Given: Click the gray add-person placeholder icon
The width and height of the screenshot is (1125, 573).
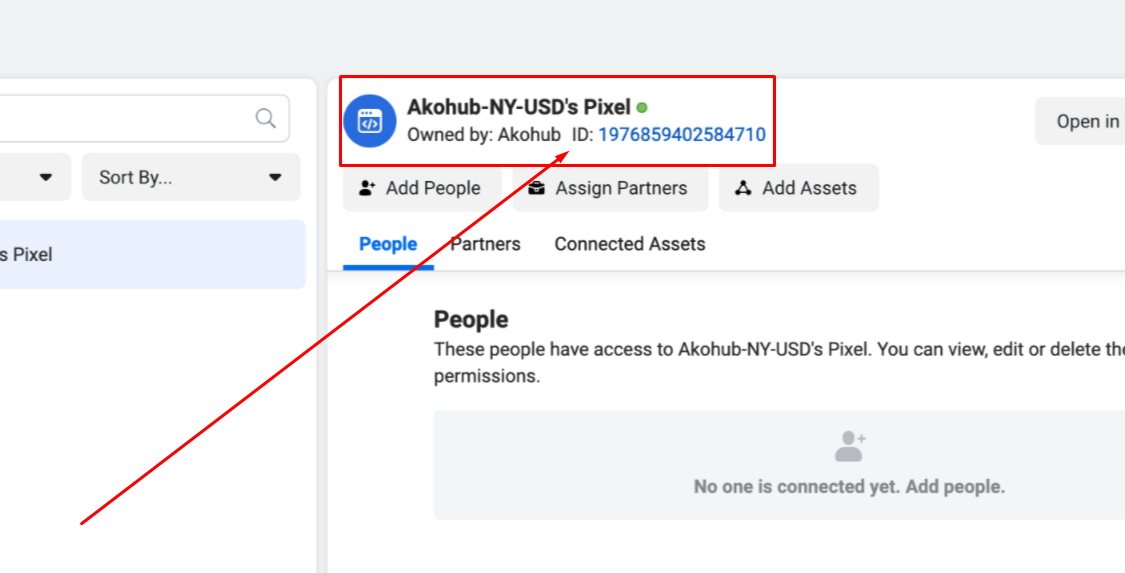Looking at the screenshot, I should (850, 446).
